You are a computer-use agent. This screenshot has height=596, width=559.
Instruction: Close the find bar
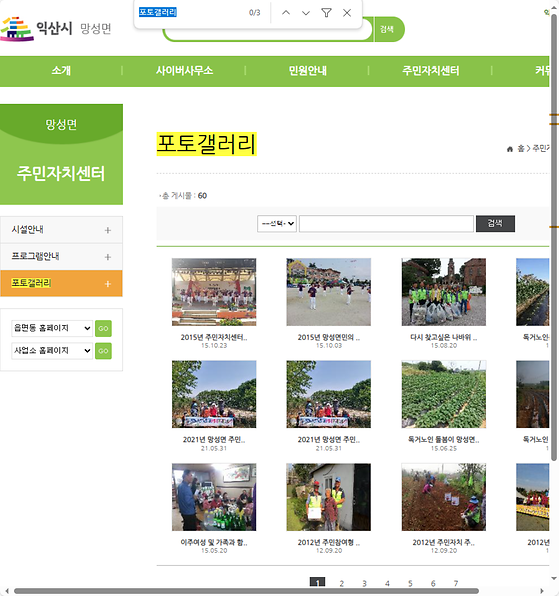point(347,13)
